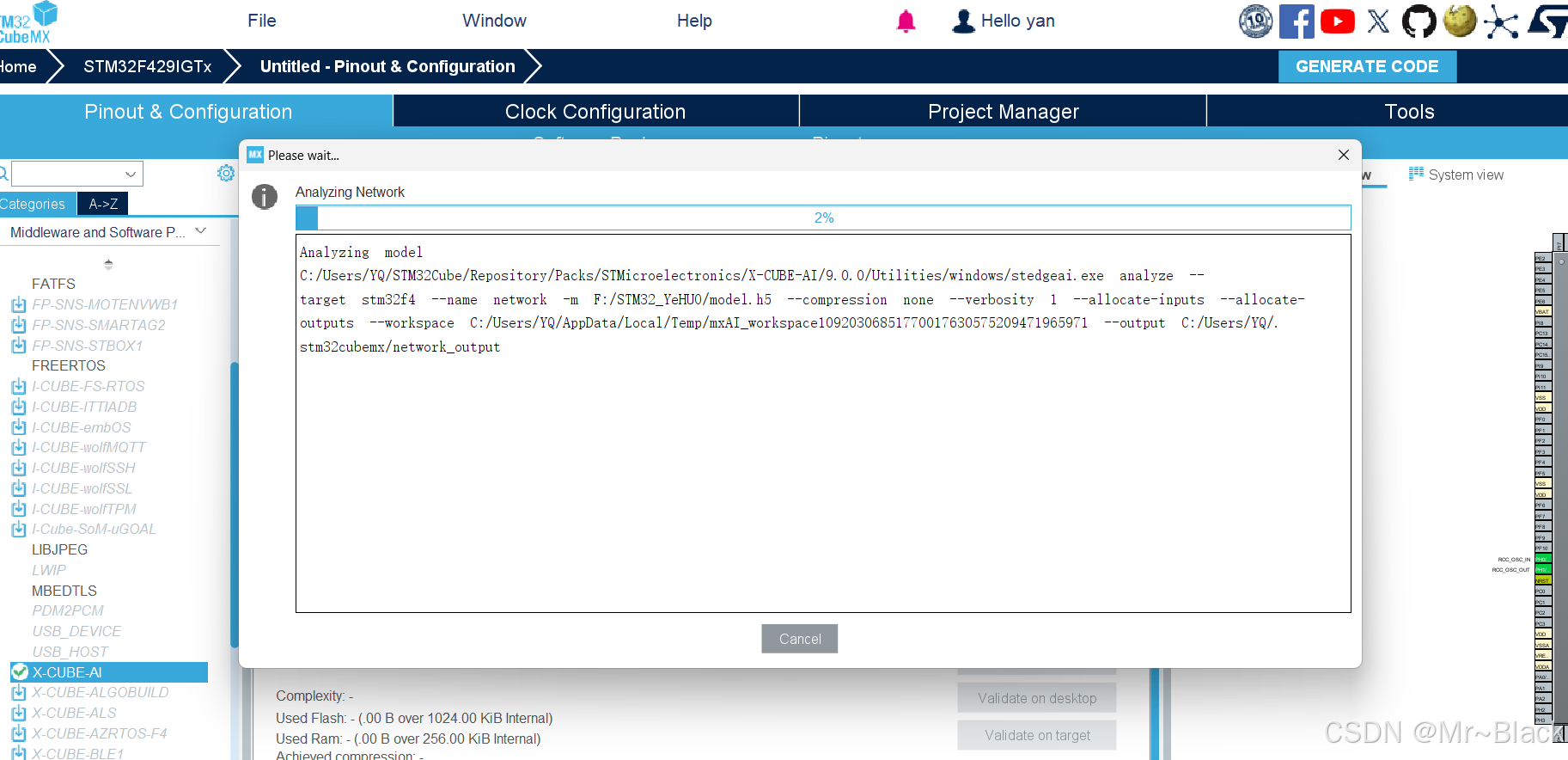
Task: Click download icon beside I-CUBE-wolfSSL
Action: point(19,488)
